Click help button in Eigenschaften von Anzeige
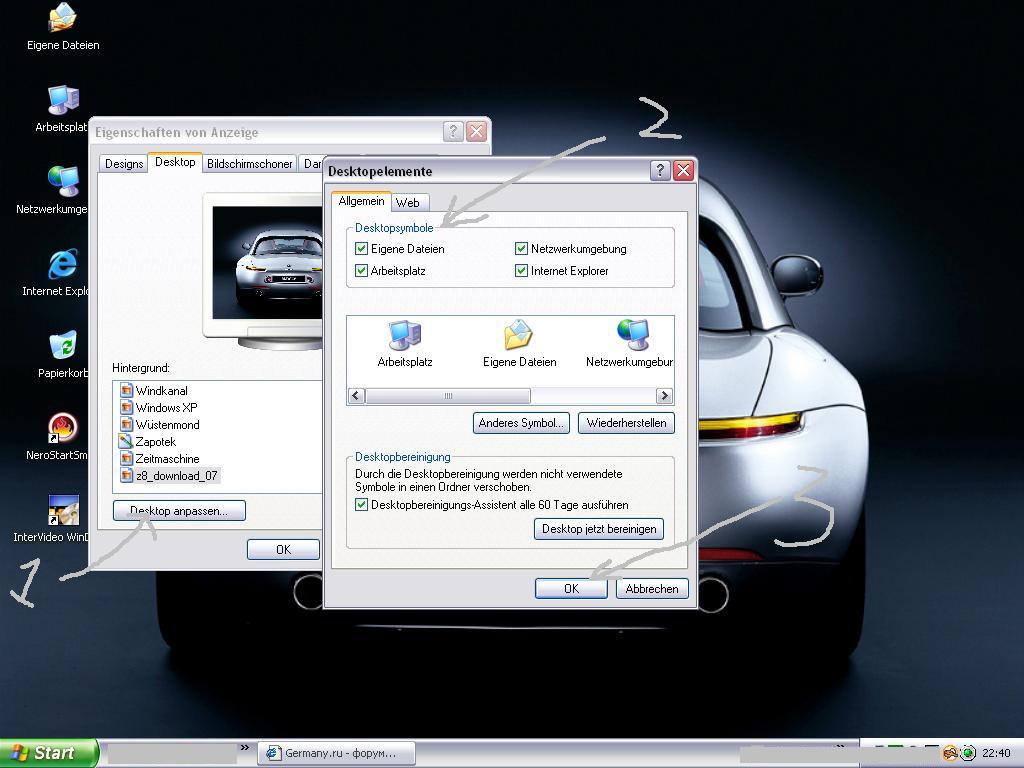Viewport: 1024px width, 768px height. (453, 131)
